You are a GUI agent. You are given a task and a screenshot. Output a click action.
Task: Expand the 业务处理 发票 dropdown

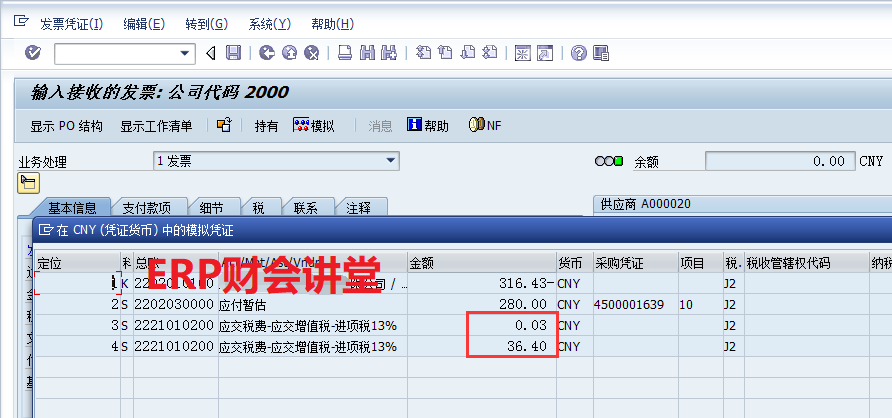pos(391,160)
